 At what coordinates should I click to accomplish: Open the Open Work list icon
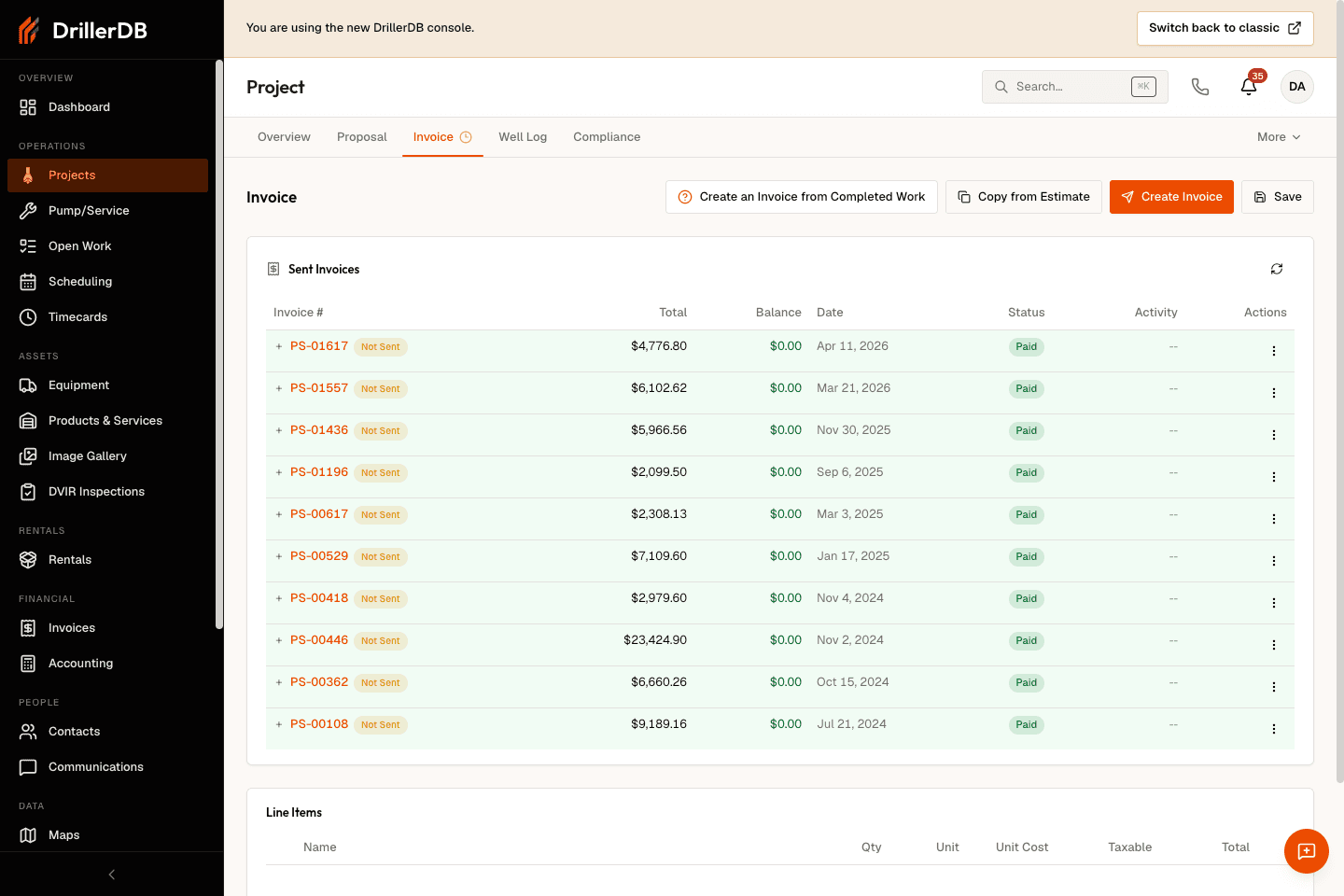coord(28,246)
